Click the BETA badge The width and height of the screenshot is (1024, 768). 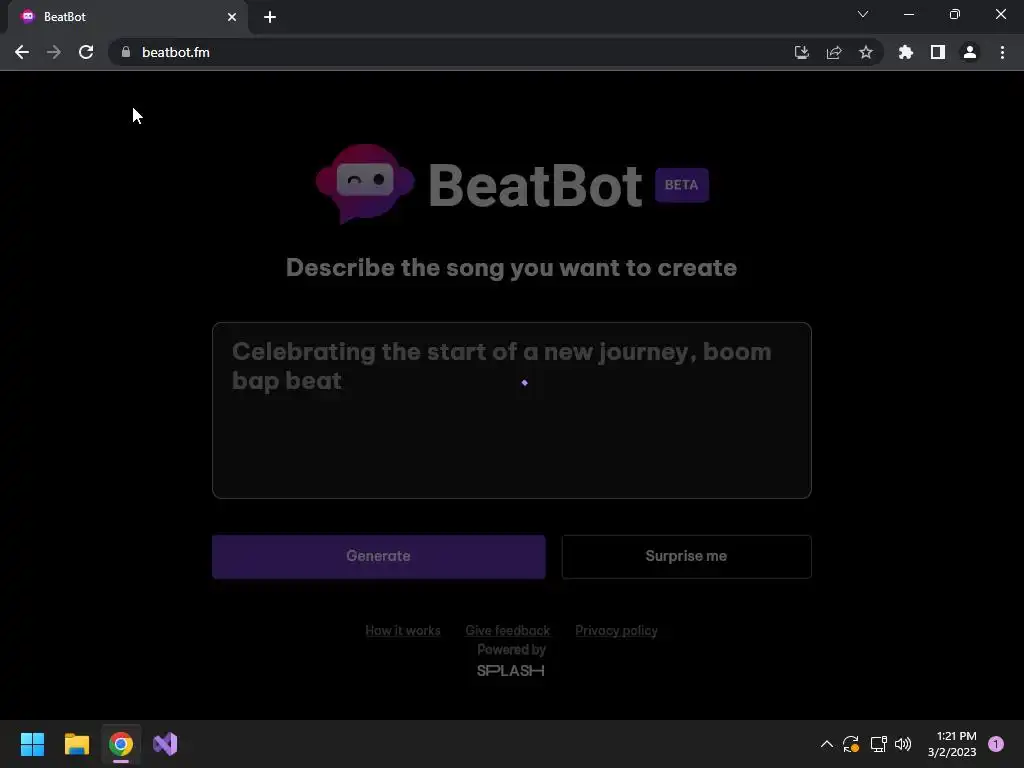click(682, 185)
